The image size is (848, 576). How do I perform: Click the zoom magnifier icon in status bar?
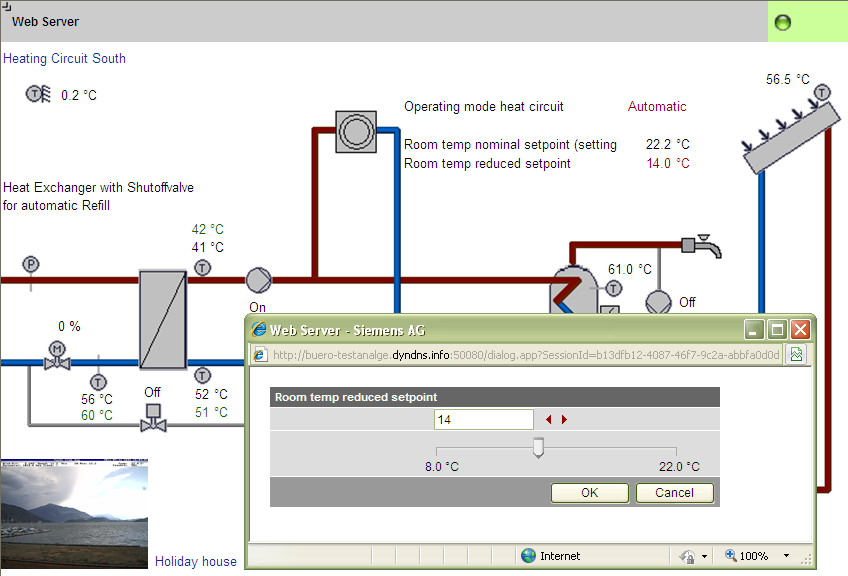pos(730,555)
